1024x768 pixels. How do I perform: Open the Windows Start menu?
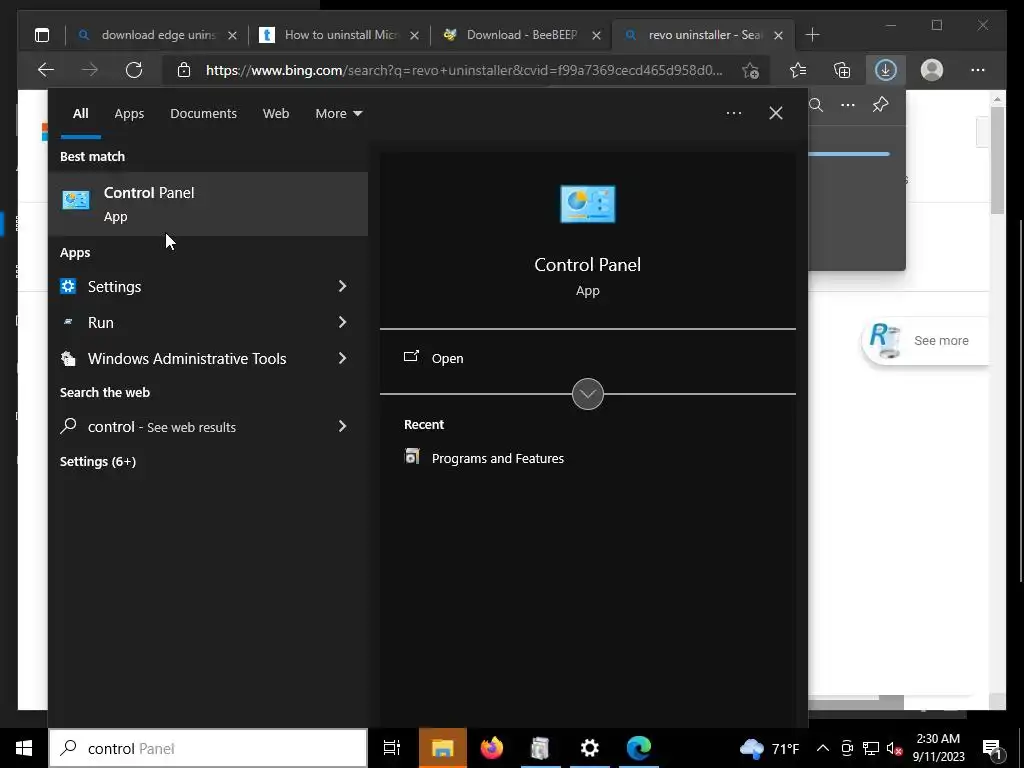tap(24, 748)
